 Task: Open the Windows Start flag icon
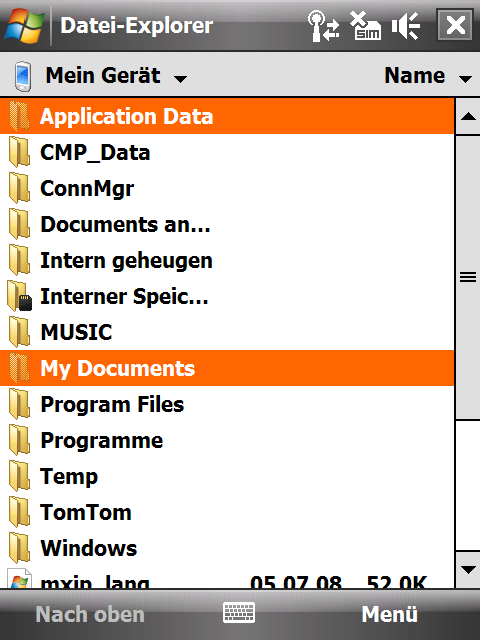tap(24, 25)
